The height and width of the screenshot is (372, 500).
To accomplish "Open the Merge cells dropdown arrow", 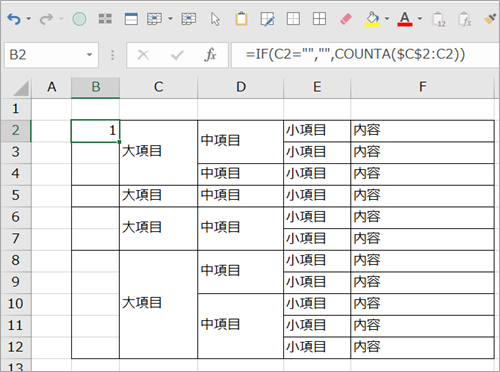I will [170, 19].
